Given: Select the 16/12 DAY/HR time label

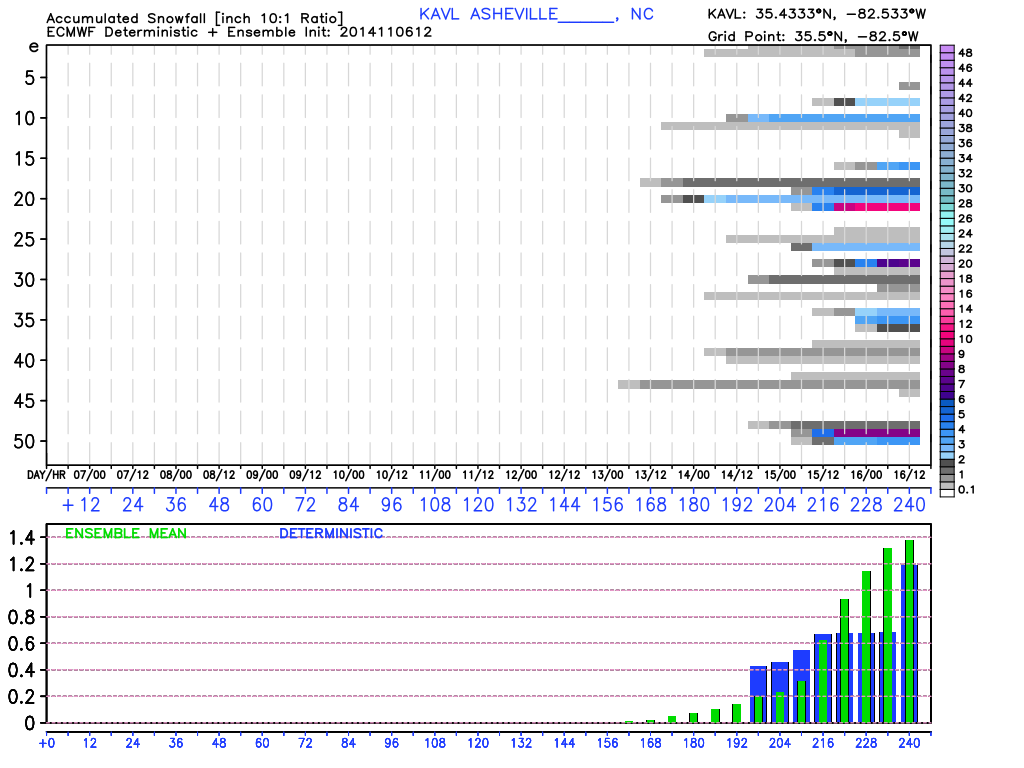Looking at the screenshot, I should [x=908, y=474].
